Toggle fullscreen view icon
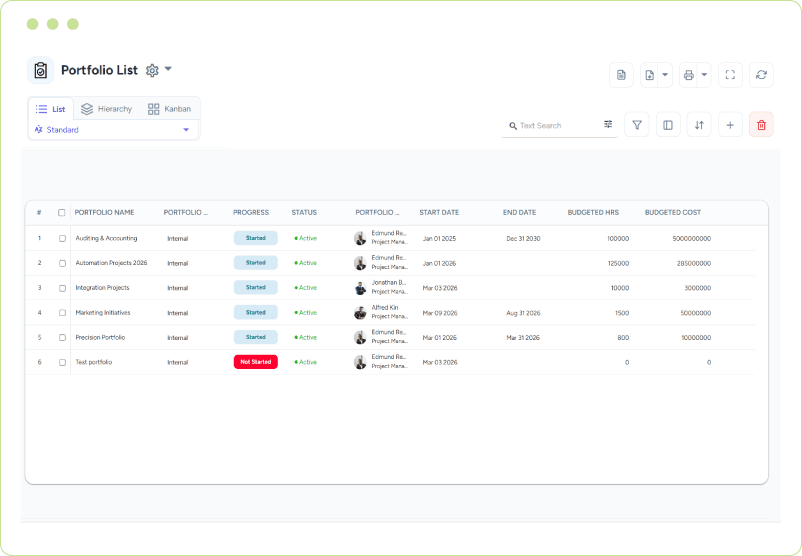Image resolution: width=802 pixels, height=556 pixels. click(730, 75)
